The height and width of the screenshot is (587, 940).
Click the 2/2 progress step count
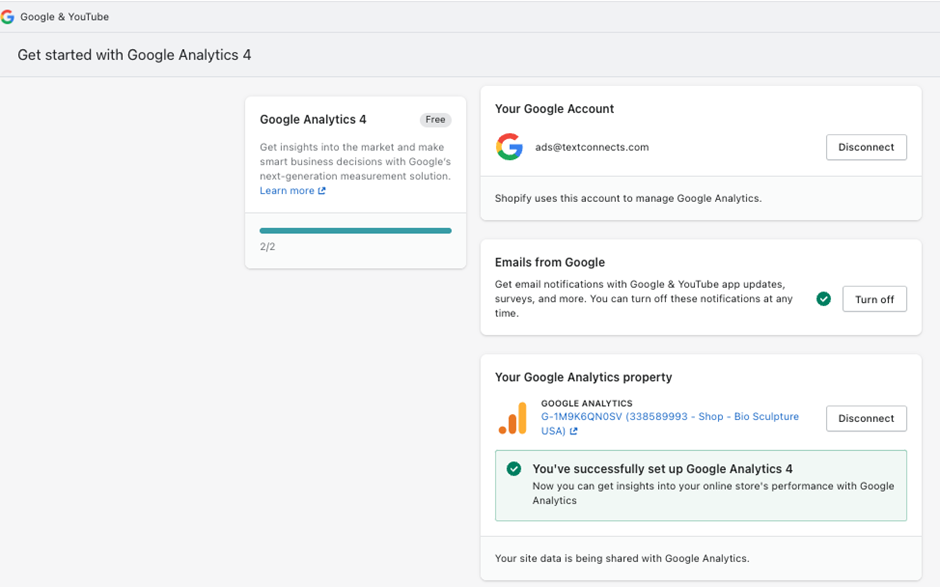point(267,246)
